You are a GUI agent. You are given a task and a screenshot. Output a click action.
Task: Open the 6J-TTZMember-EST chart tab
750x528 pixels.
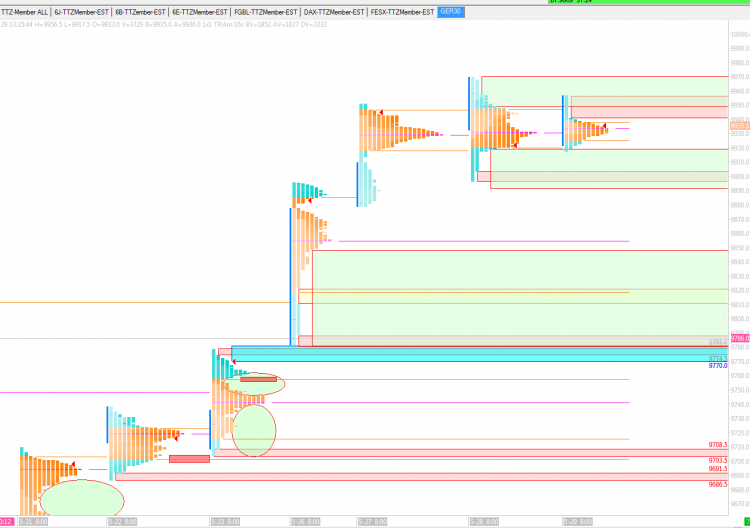pyautogui.click(x=81, y=12)
